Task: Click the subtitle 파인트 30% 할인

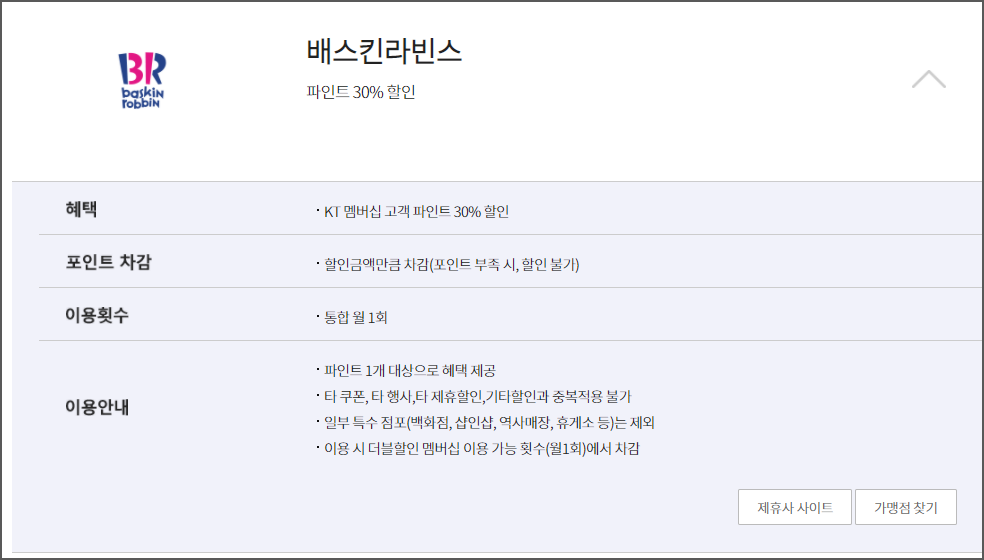Action: pos(361,92)
